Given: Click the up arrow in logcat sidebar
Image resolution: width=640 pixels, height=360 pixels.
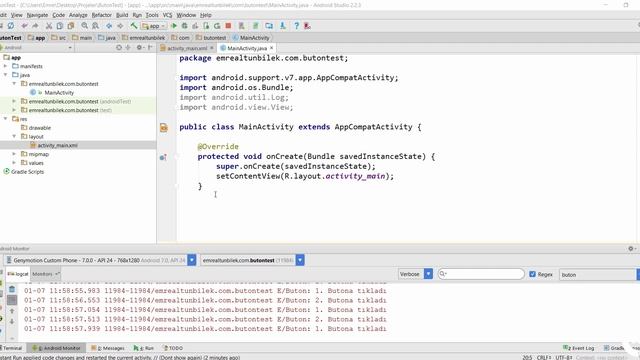Looking at the screenshot, I should (x=12, y=311).
